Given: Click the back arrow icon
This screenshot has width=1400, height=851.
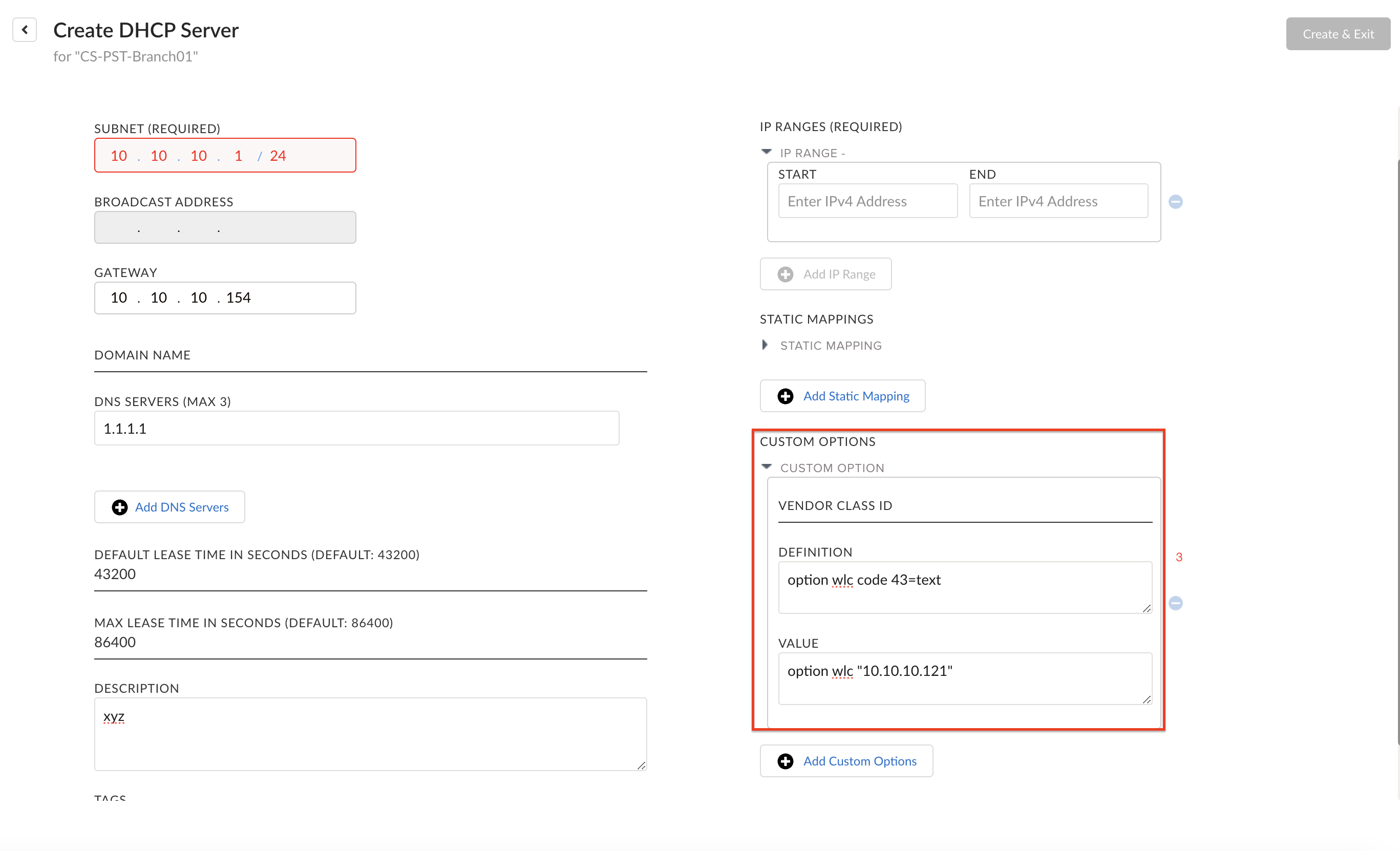Looking at the screenshot, I should (x=25, y=30).
